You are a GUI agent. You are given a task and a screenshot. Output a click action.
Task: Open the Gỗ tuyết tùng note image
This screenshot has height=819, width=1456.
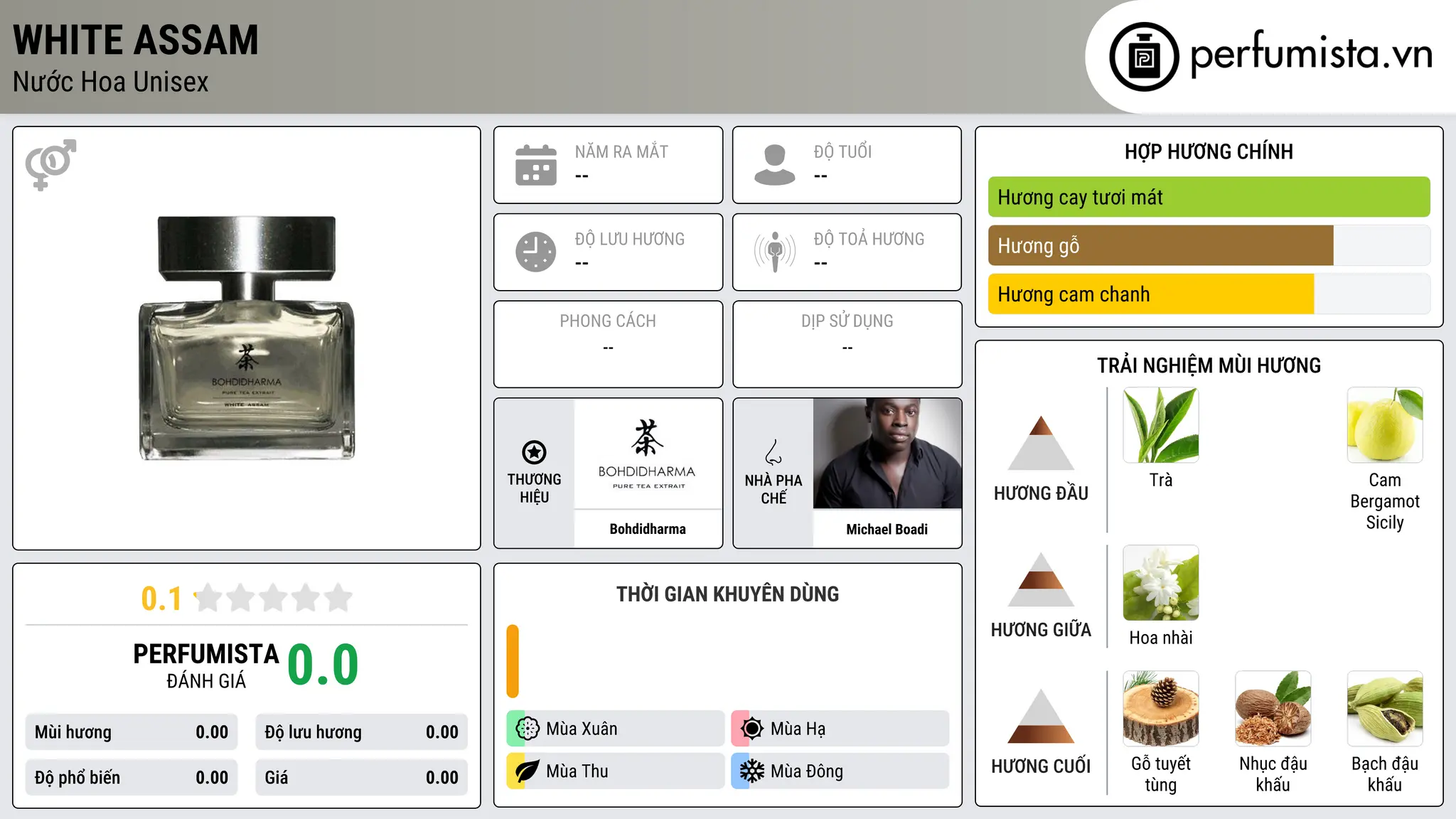pos(1161,709)
